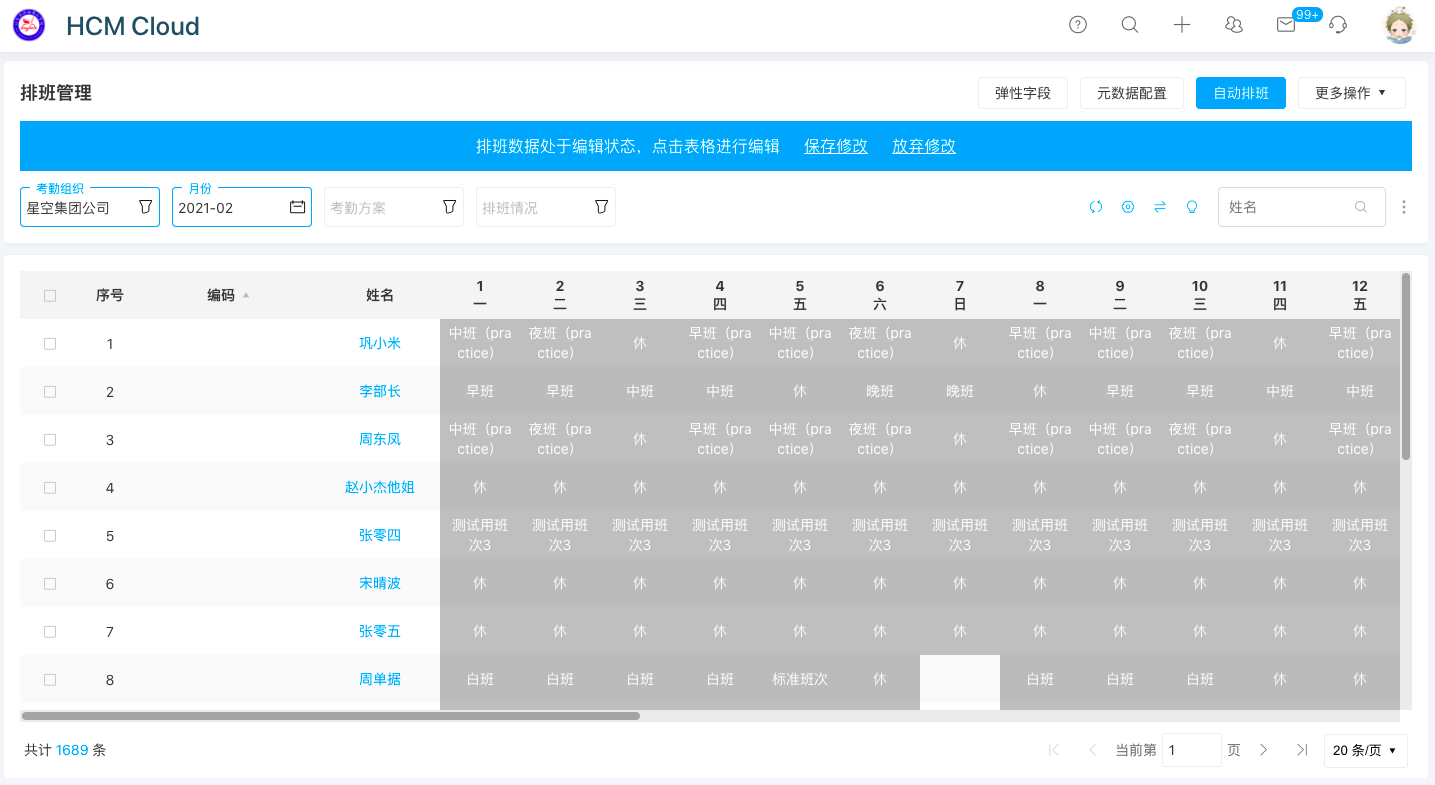Click the 自动排班 button
Screen dimensions: 1435x785
[1241, 93]
